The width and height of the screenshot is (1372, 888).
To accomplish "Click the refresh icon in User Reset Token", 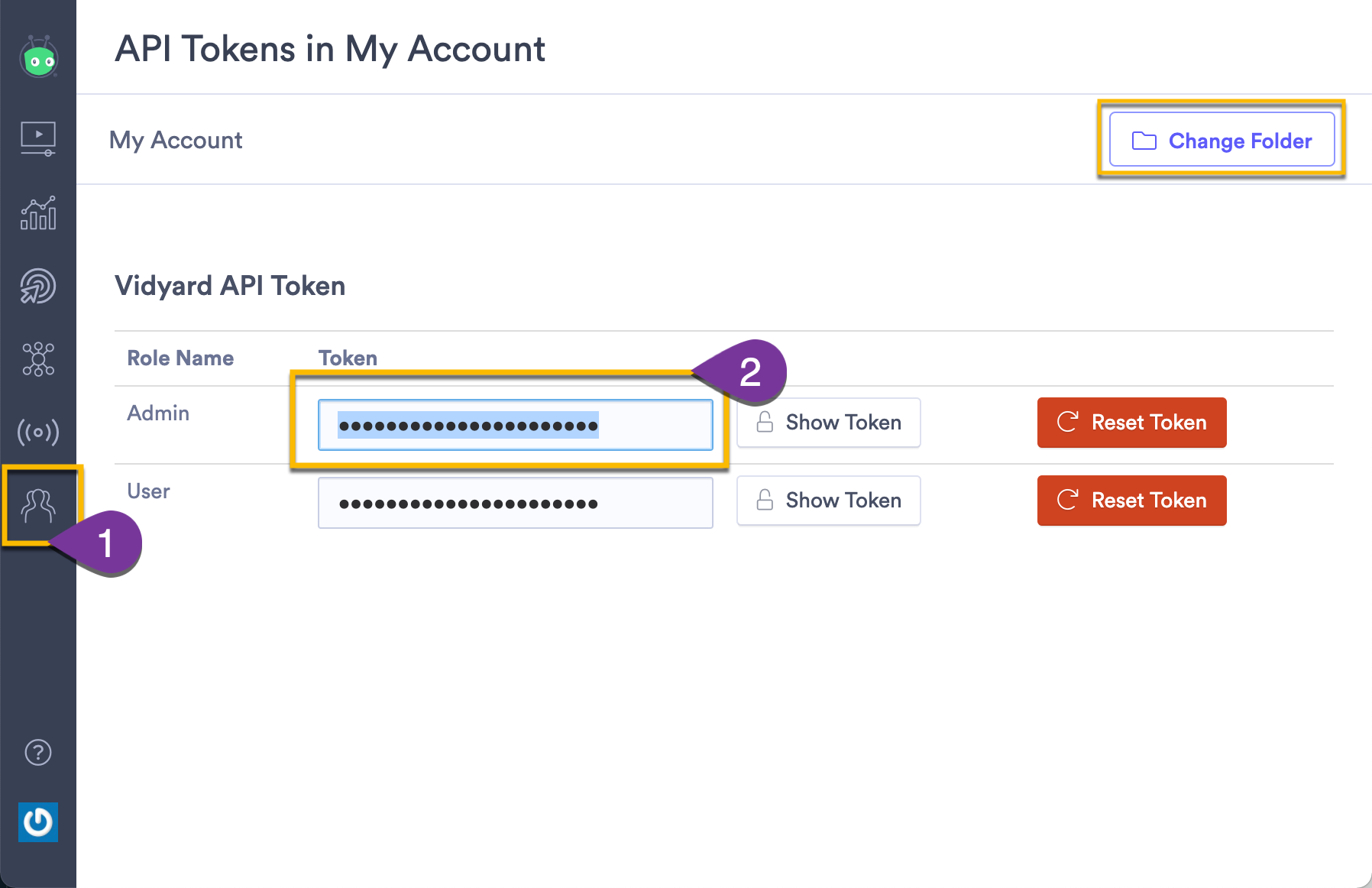I will (1068, 500).
